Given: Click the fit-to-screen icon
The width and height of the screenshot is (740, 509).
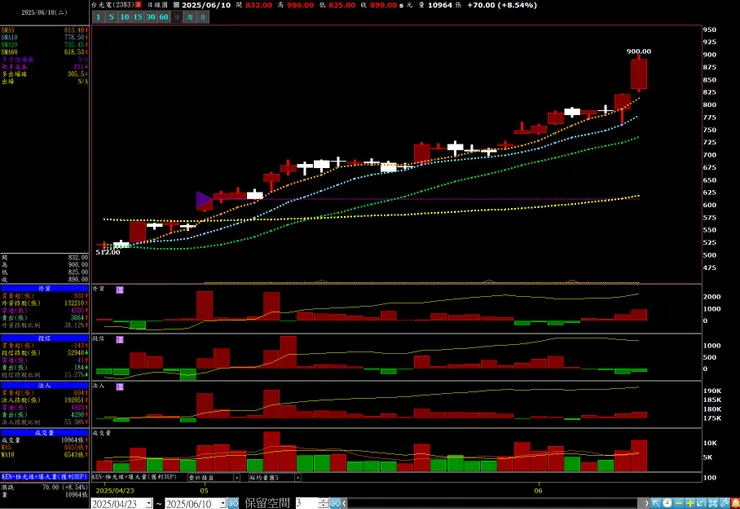Looking at the screenshot, I should click(x=713, y=503).
